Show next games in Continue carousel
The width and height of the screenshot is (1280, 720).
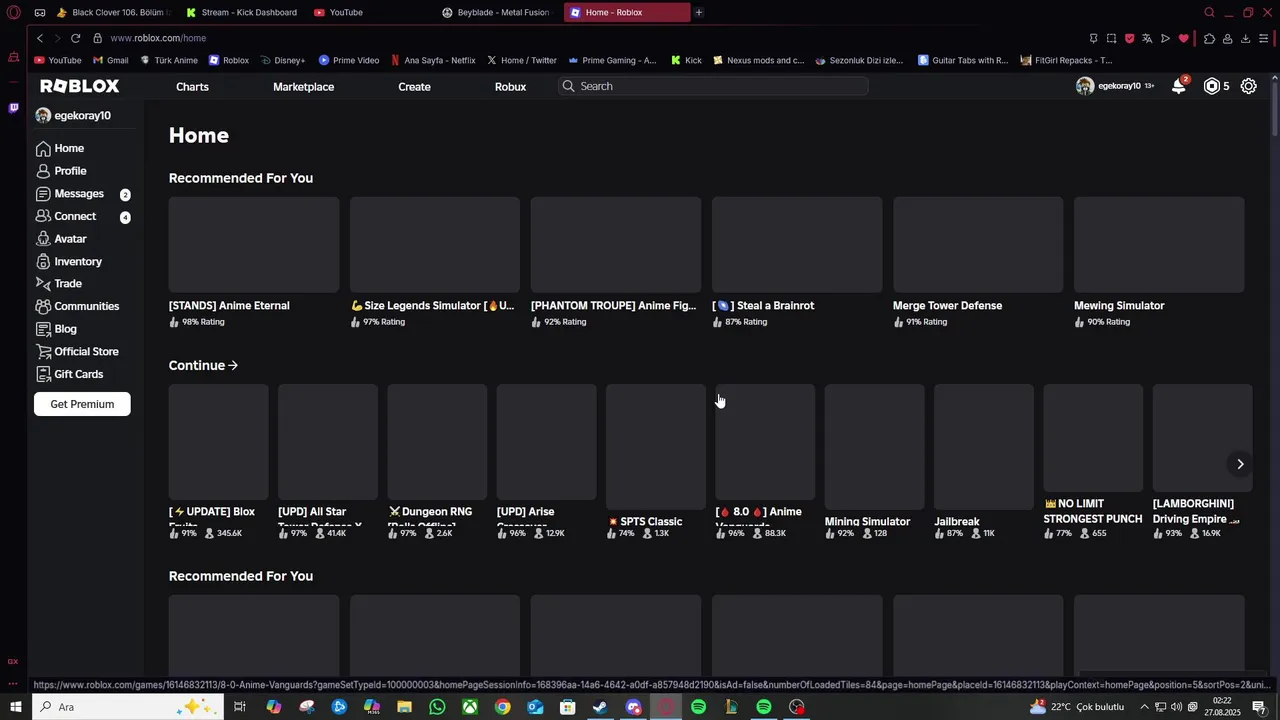tap(1240, 464)
